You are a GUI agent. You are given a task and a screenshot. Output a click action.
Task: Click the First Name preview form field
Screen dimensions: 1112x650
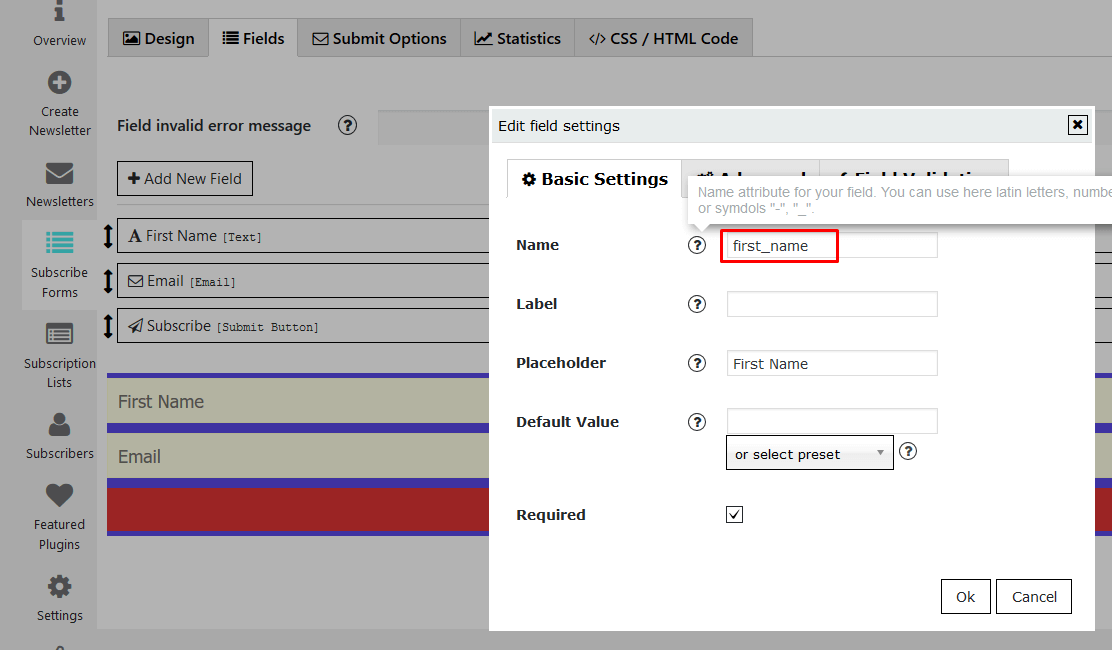pyautogui.click(x=298, y=400)
